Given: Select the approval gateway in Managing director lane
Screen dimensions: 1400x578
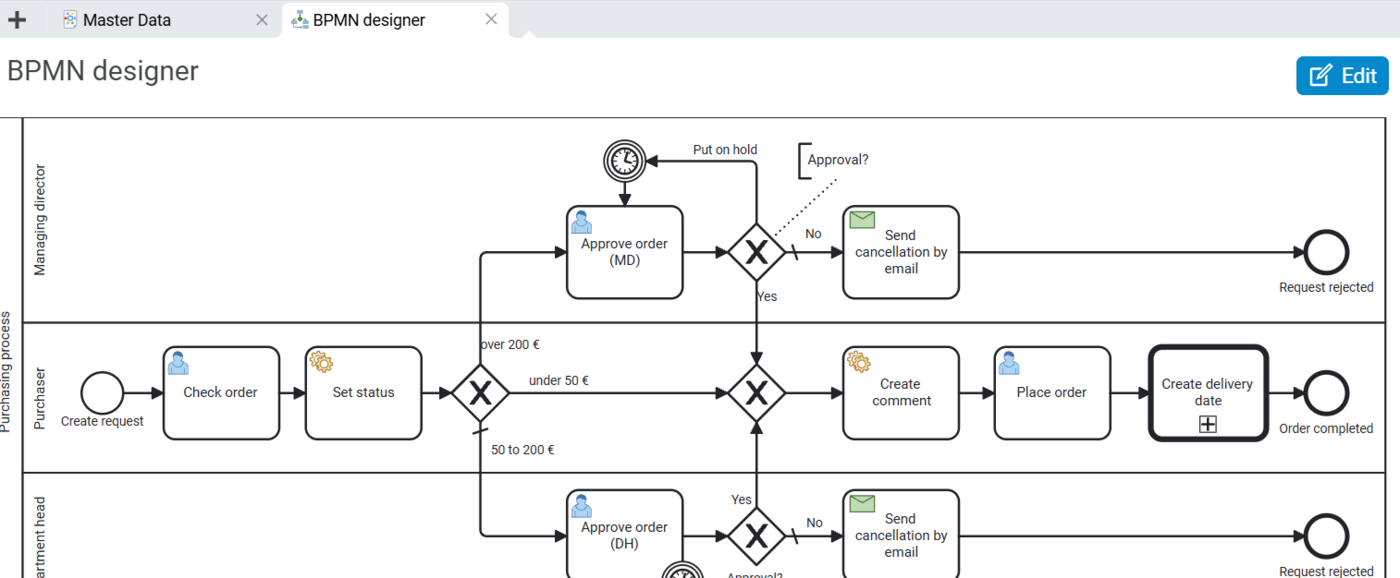Looking at the screenshot, I should tap(757, 252).
